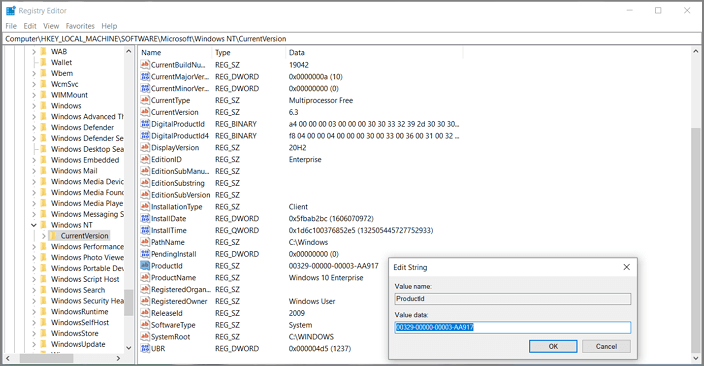Select the WindowsRuntime key
The image size is (704, 366).
[x=79, y=312]
